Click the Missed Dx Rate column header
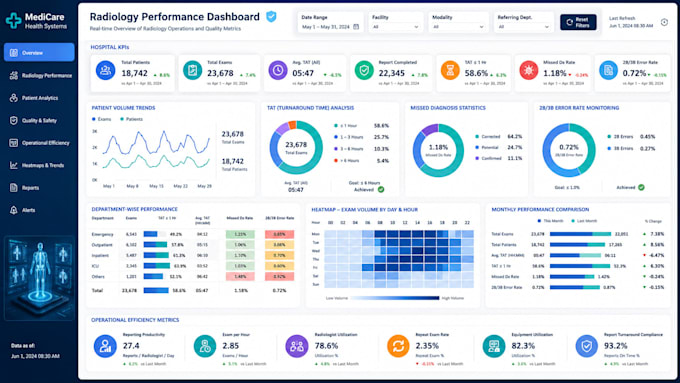680x383 pixels. [x=239, y=218]
